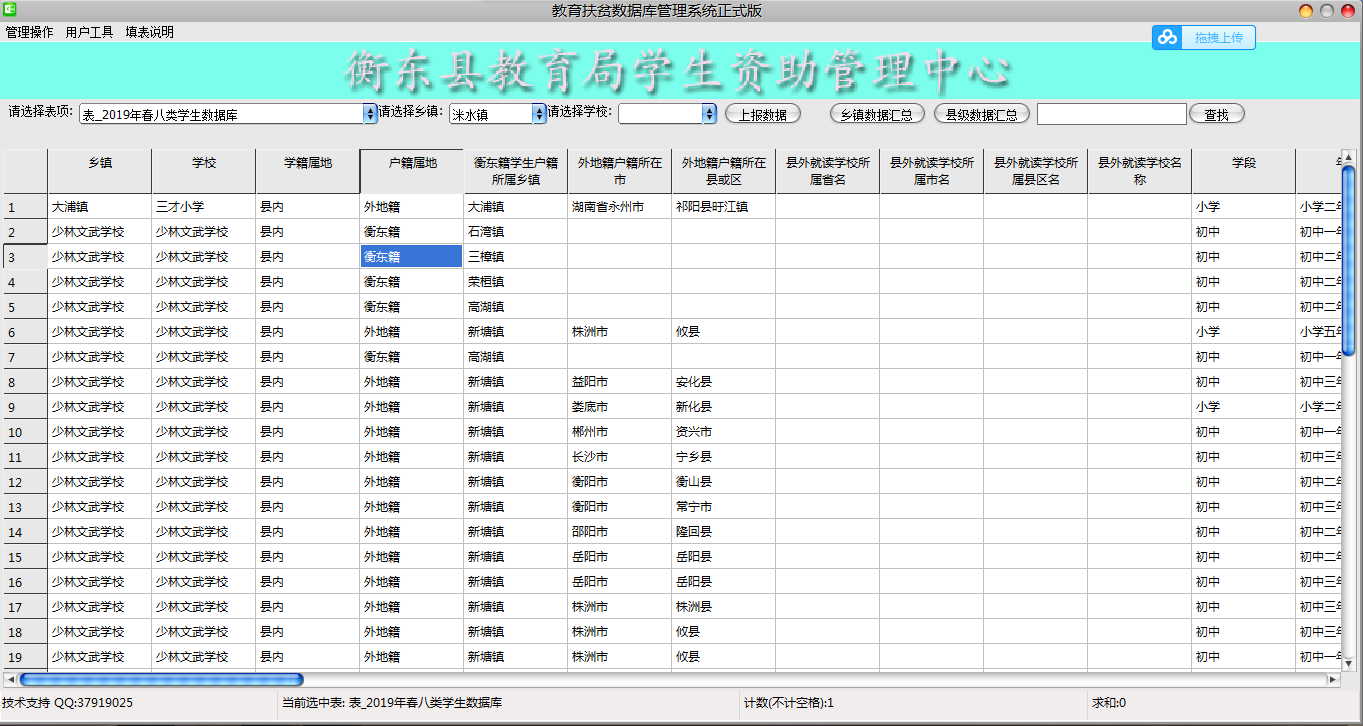Click the cell containing 株洲县
Viewport: 1363px width, 726px height.
pos(724,607)
